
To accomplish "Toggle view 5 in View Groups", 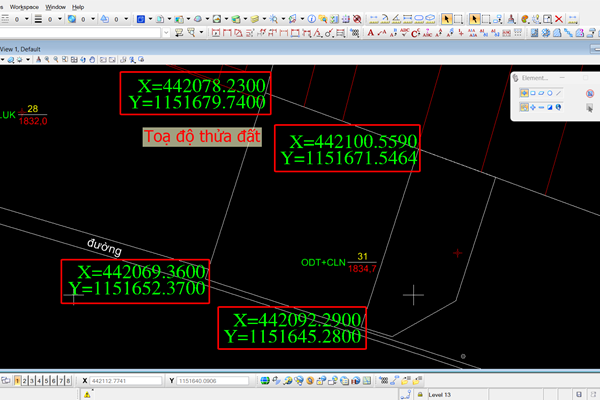I will tap(46, 381).
